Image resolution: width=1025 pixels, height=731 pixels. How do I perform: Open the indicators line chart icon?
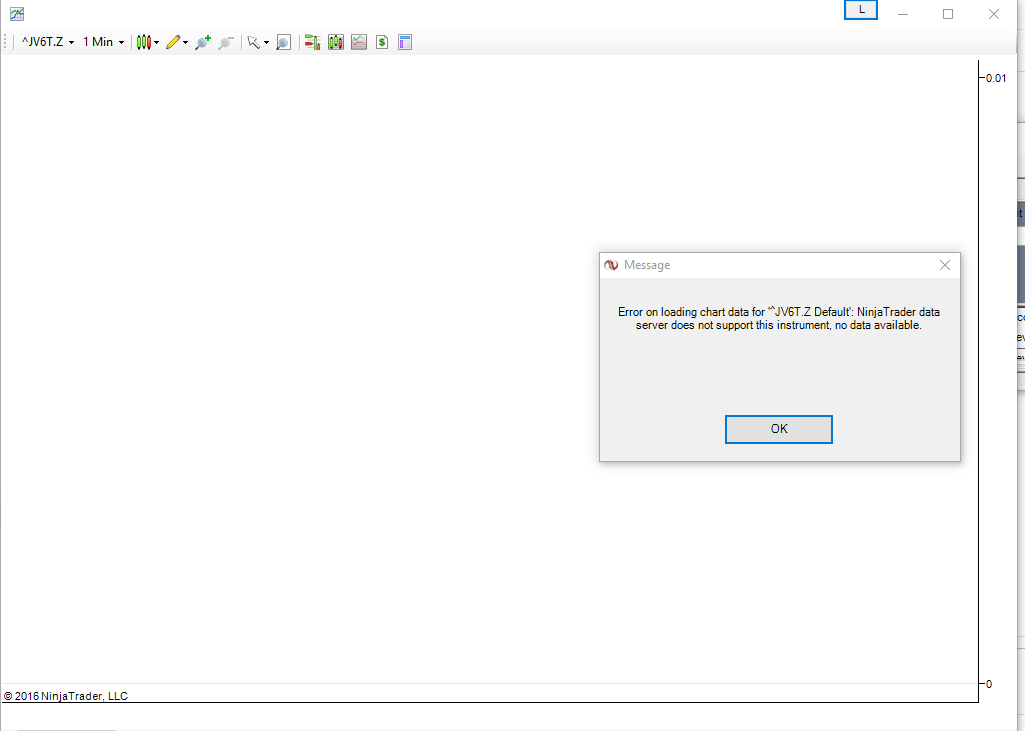[359, 42]
